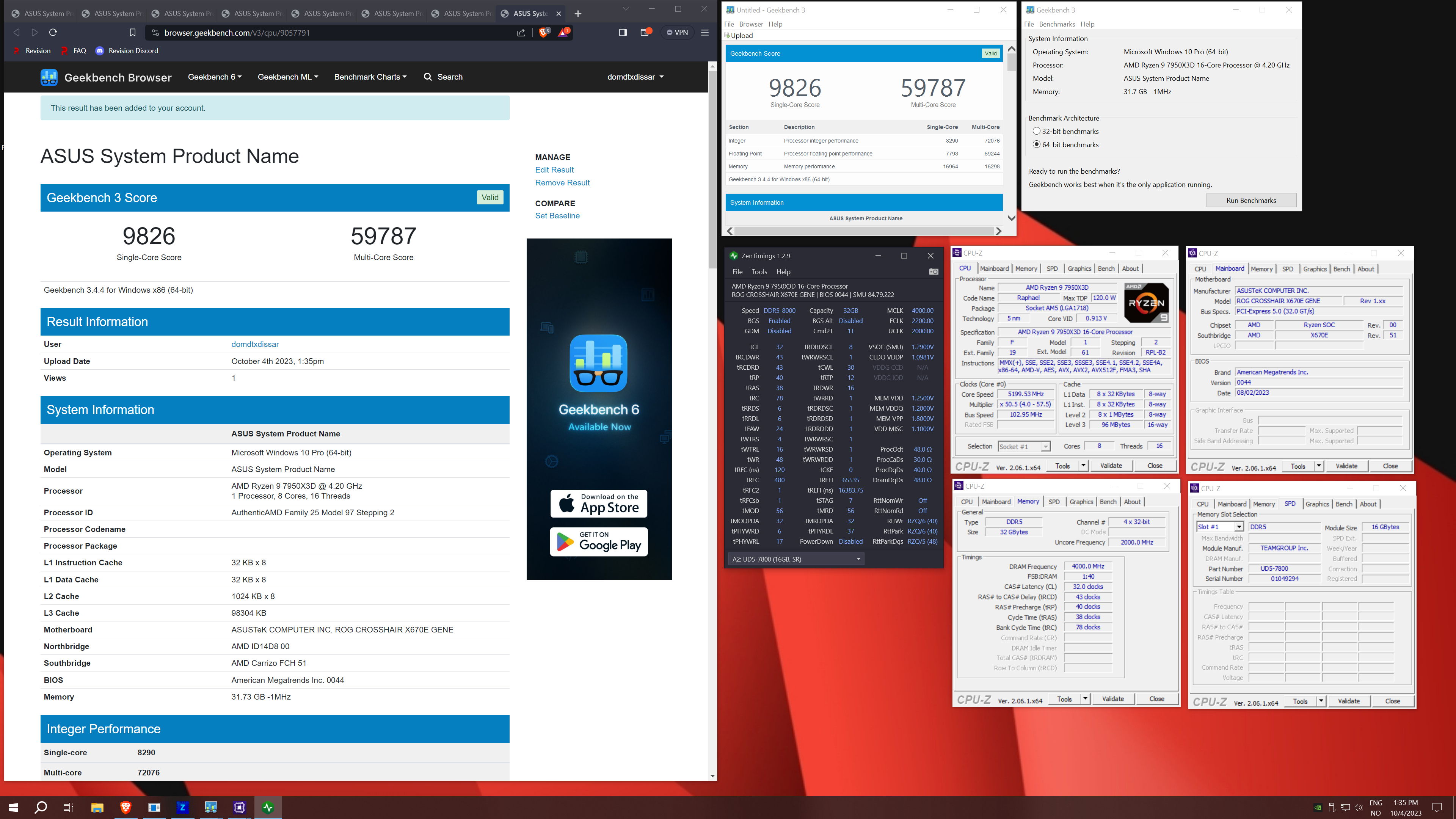Click Validate in the CPU-Z CPU window
The image size is (1456, 819).
(1111, 466)
